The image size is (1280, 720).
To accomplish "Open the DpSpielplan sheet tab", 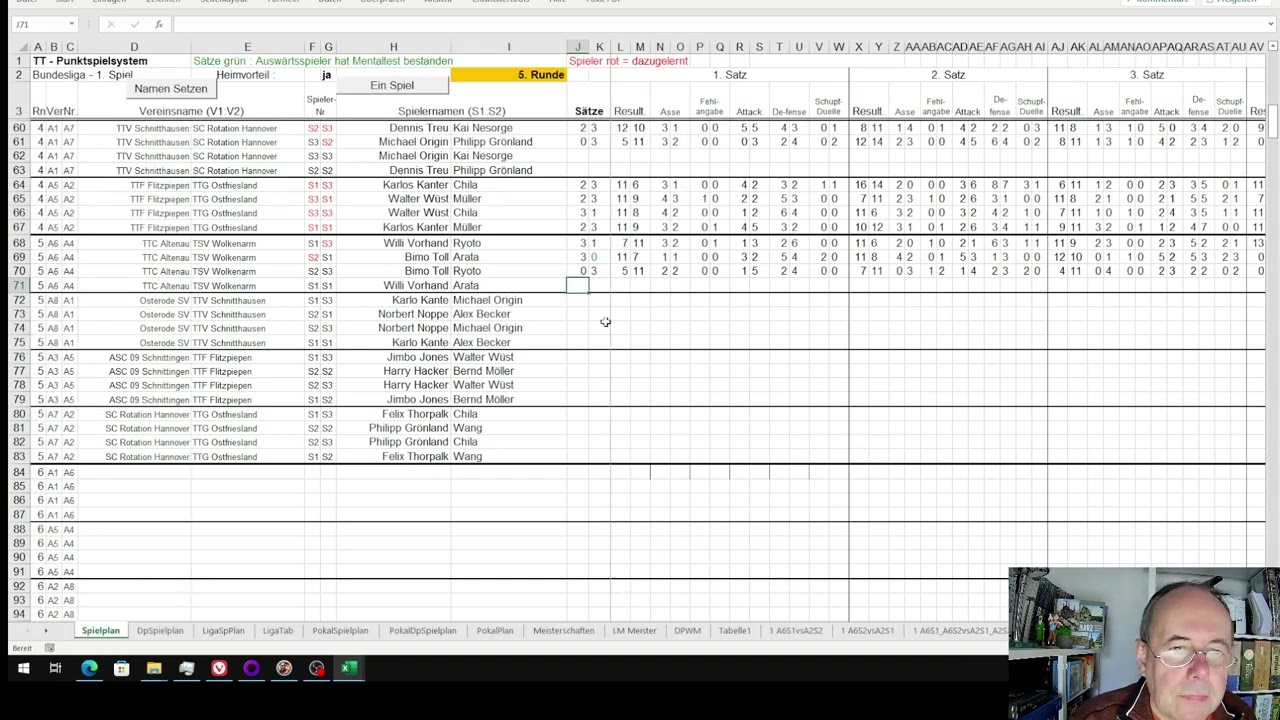I will (160, 631).
